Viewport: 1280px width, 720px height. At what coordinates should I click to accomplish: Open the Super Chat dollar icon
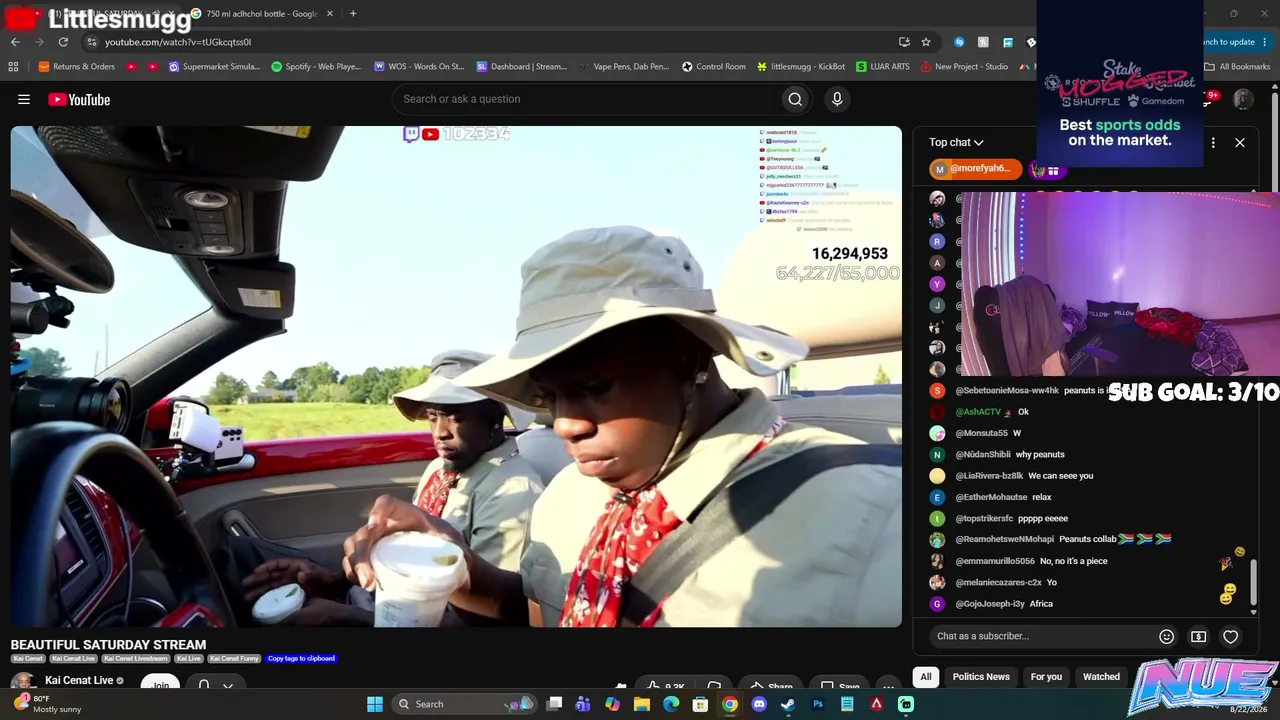(1198, 636)
